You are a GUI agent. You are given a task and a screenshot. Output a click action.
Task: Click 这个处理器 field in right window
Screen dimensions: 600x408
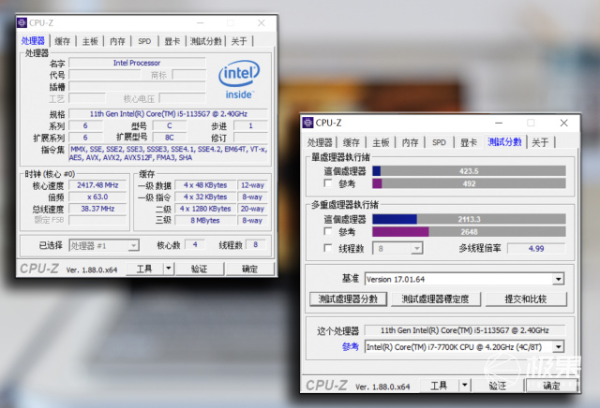click(465, 330)
